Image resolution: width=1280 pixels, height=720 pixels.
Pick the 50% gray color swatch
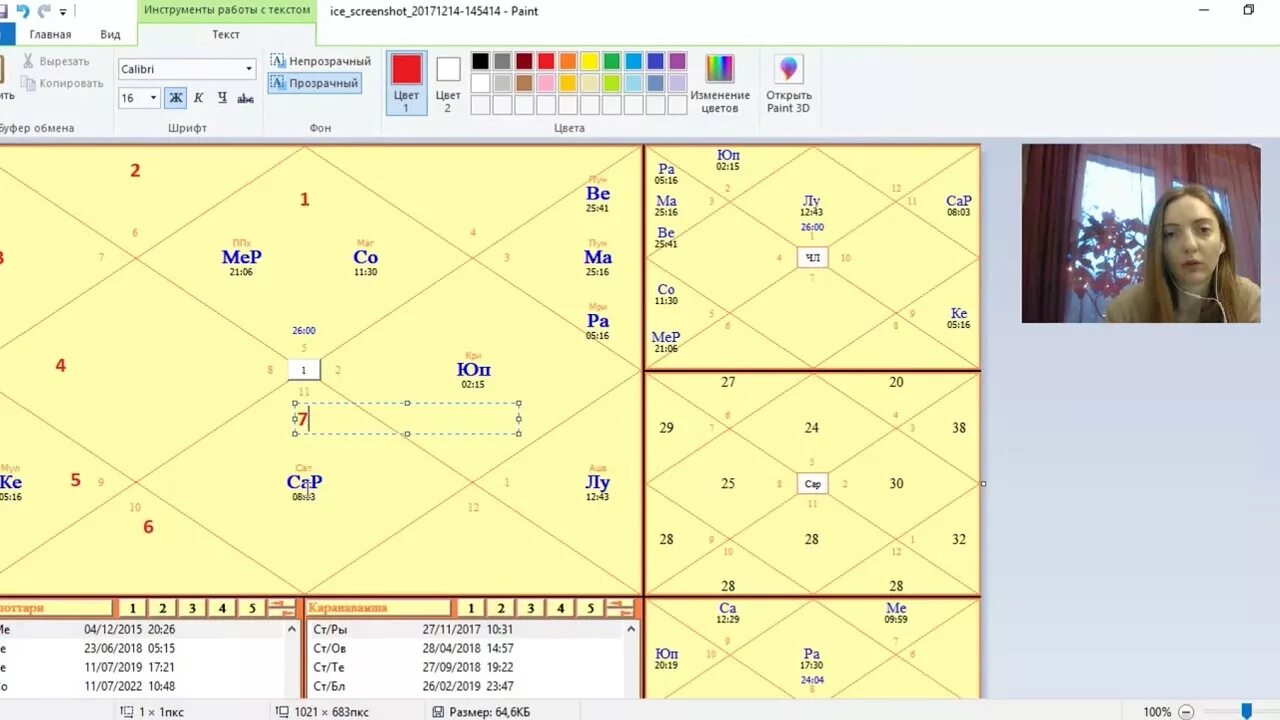[502, 61]
